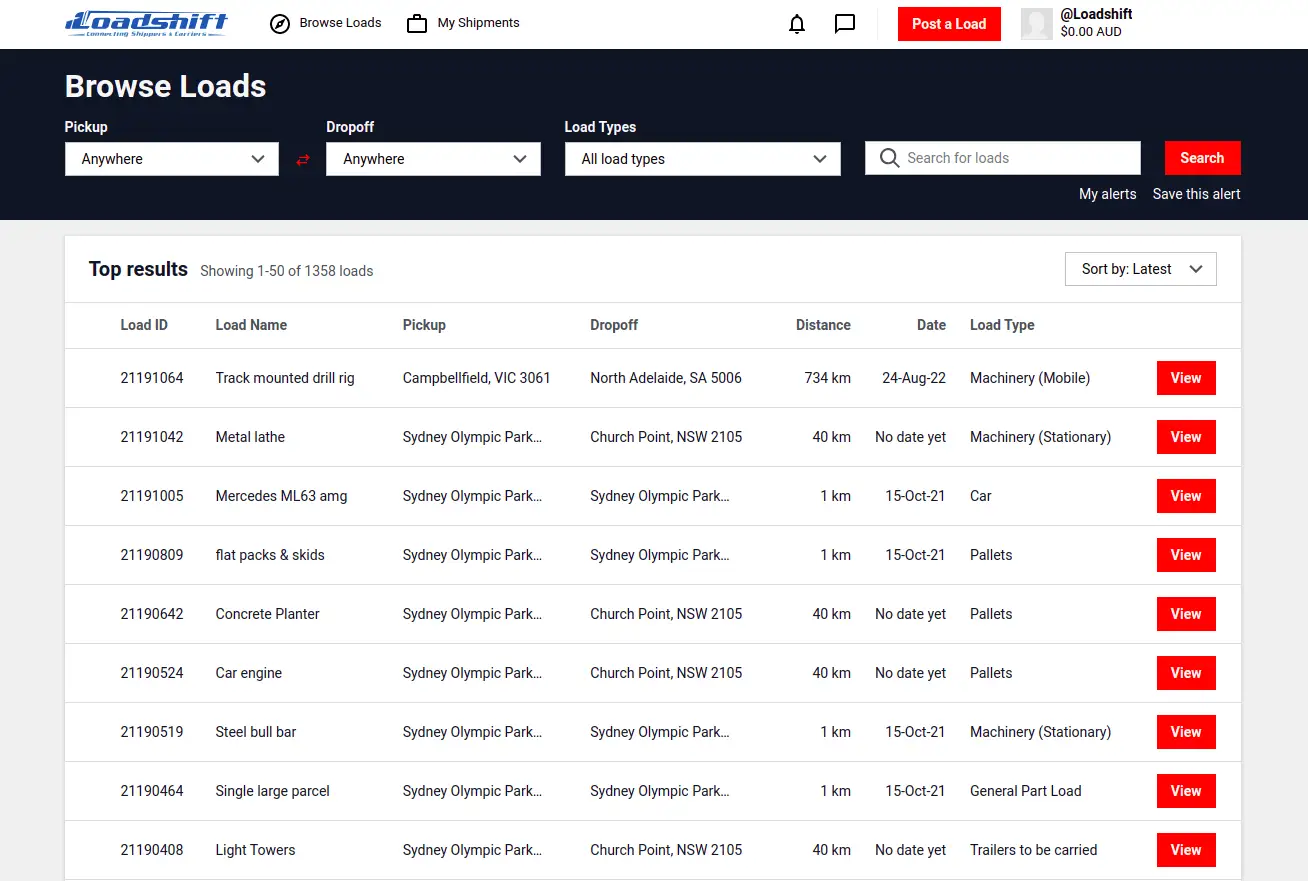Image resolution: width=1308 pixels, height=881 pixels.
Task: Swap pickup and dropoff locations
Action: tap(303, 160)
